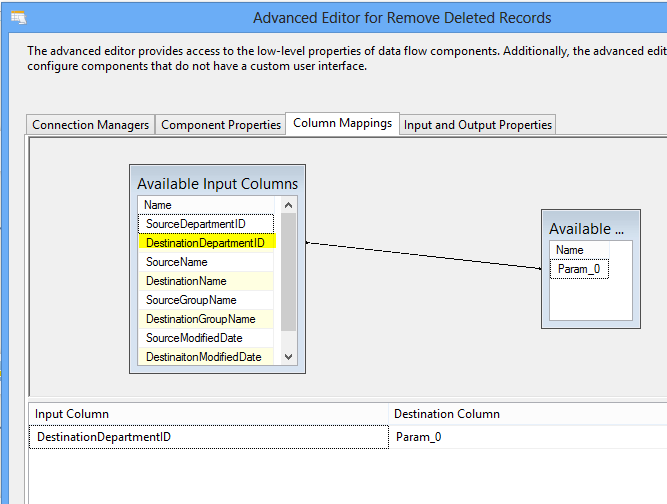Open the Component Properties tab
The image size is (667, 504).
pos(221,125)
